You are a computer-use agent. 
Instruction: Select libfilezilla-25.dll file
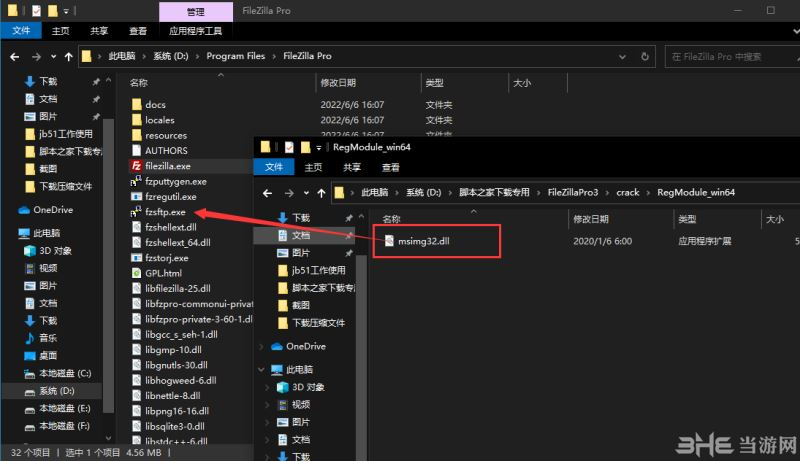pyautogui.click(x=178, y=288)
